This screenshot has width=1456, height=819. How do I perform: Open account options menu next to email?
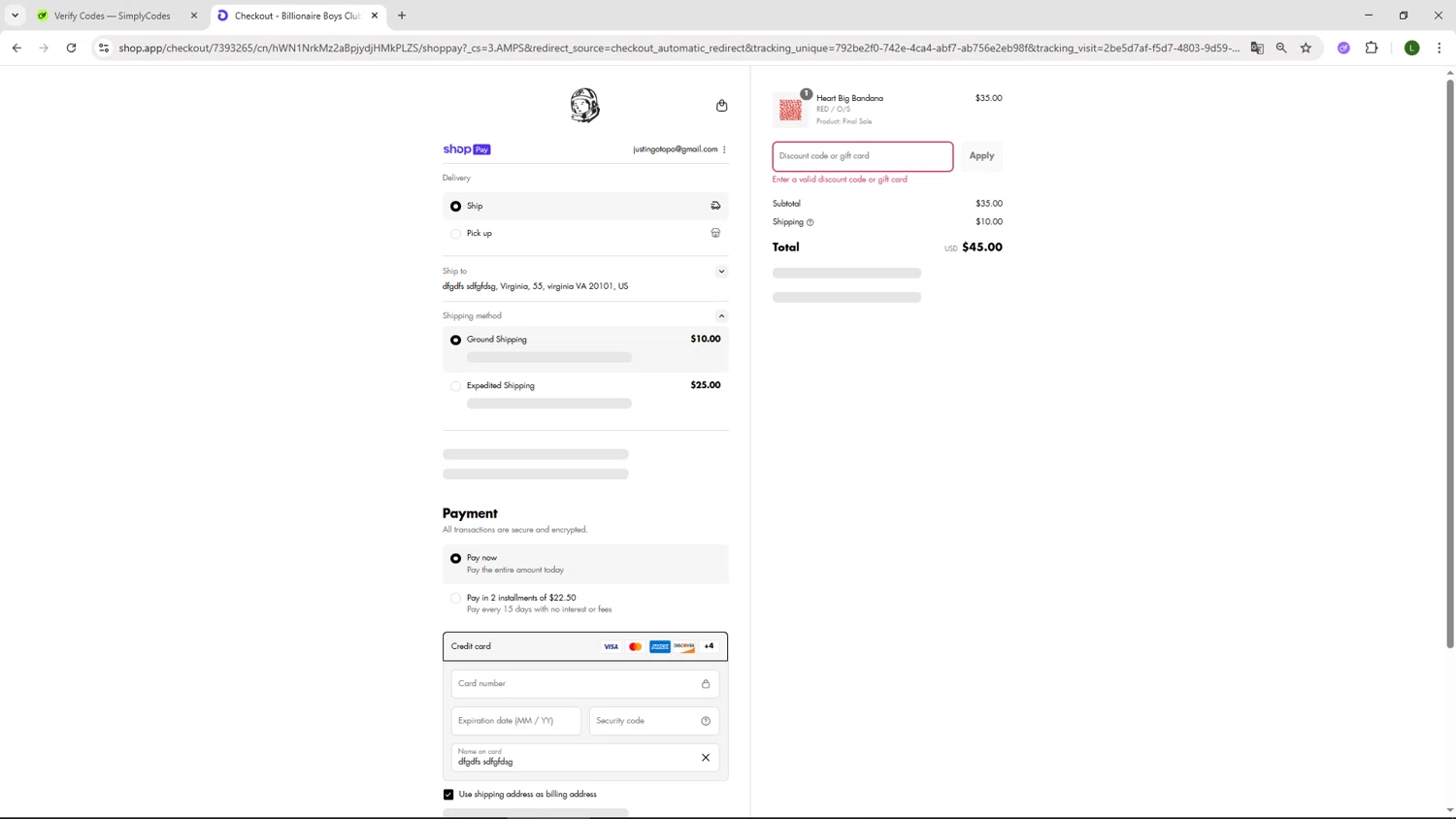coord(724,149)
